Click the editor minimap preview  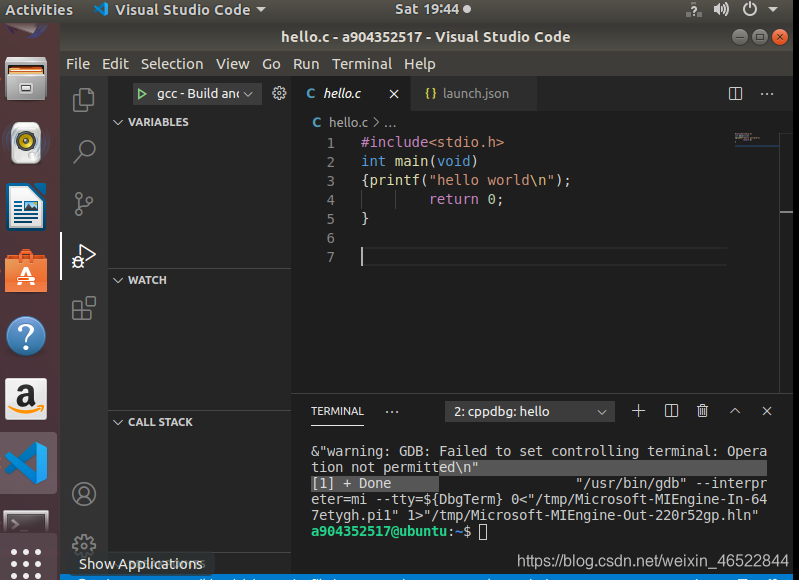tap(756, 139)
